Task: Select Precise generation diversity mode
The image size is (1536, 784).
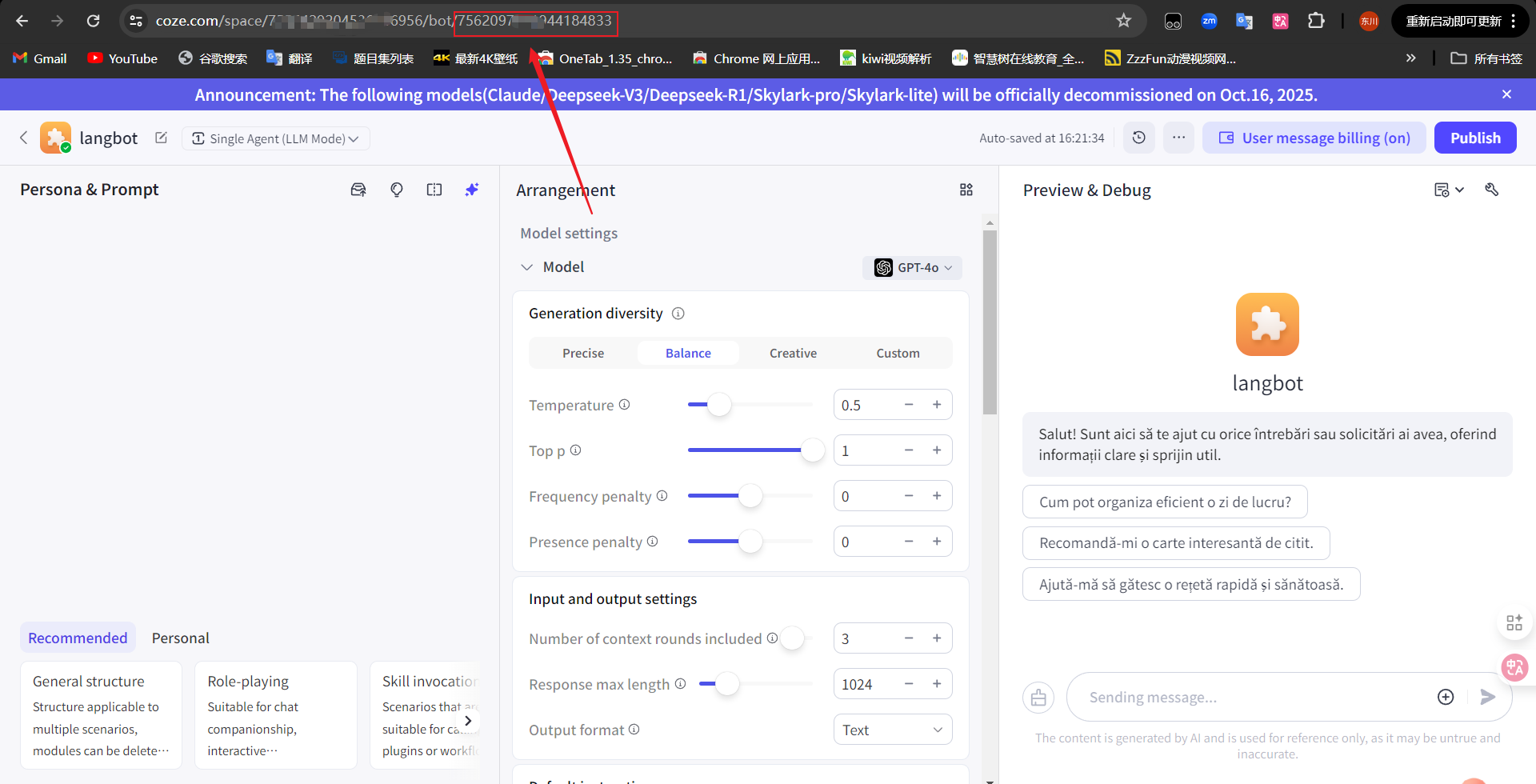Action: (583, 352)
